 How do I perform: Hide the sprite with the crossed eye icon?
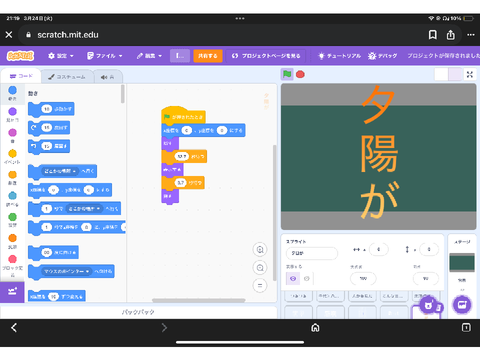[307, 279]
